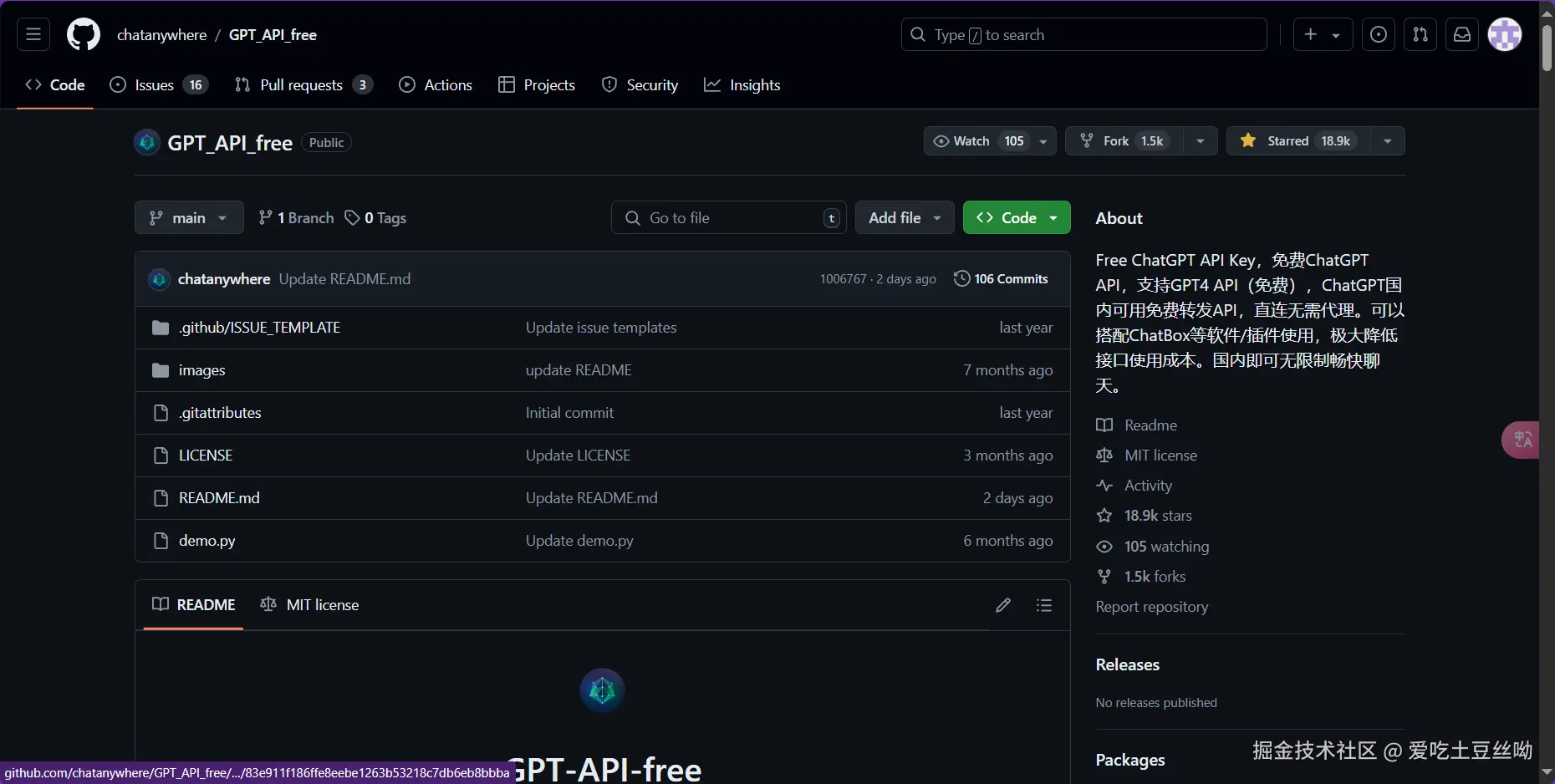Click the README project logo image

(x=602, y=690)
